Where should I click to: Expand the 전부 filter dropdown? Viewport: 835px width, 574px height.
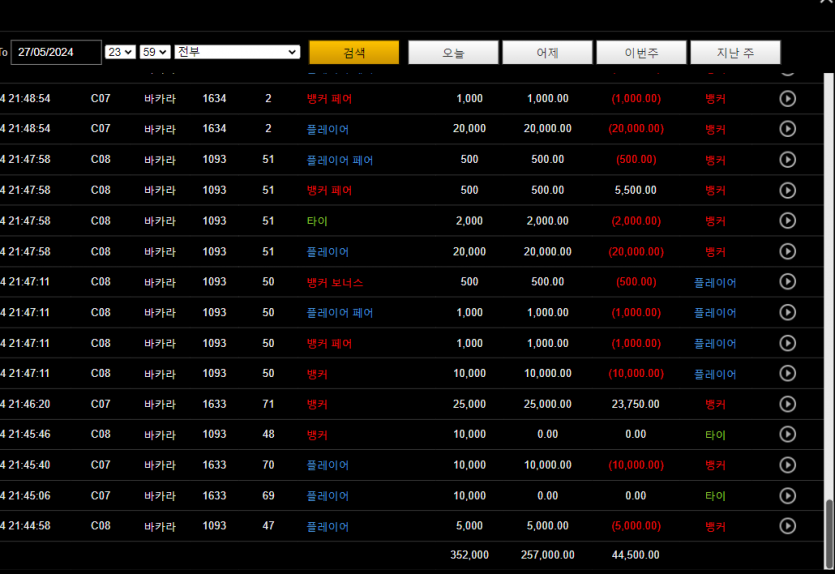(x=237, y=52)
